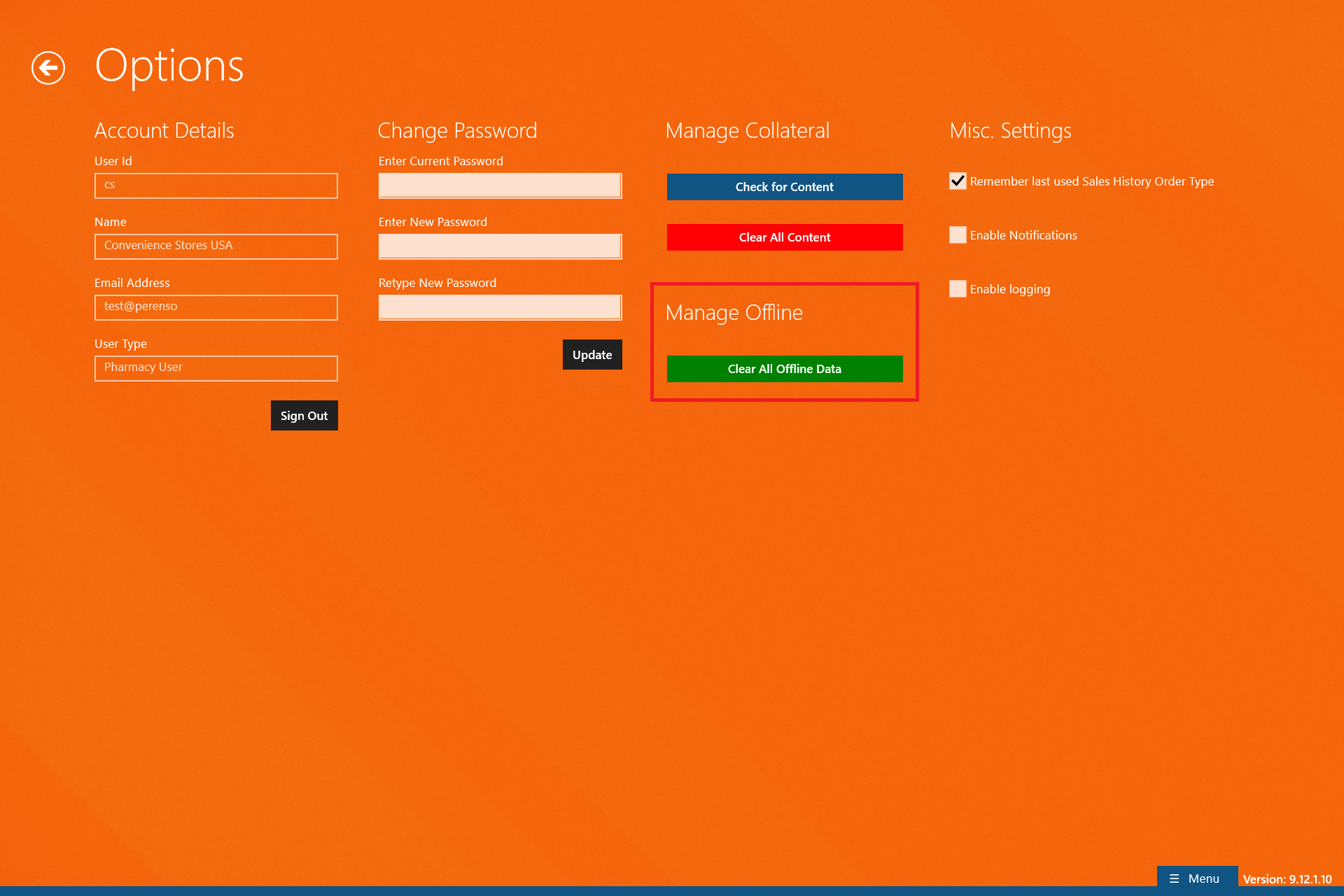This screenshot has width=1344, height=896.
Task: Click Clear All Offline Data button
Action: tap(784, 369)
